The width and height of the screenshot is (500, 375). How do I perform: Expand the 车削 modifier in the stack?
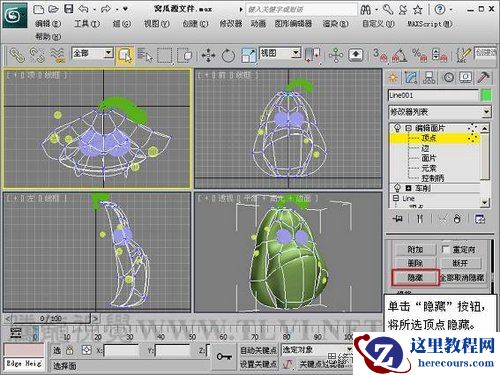[x=409, y=188]
